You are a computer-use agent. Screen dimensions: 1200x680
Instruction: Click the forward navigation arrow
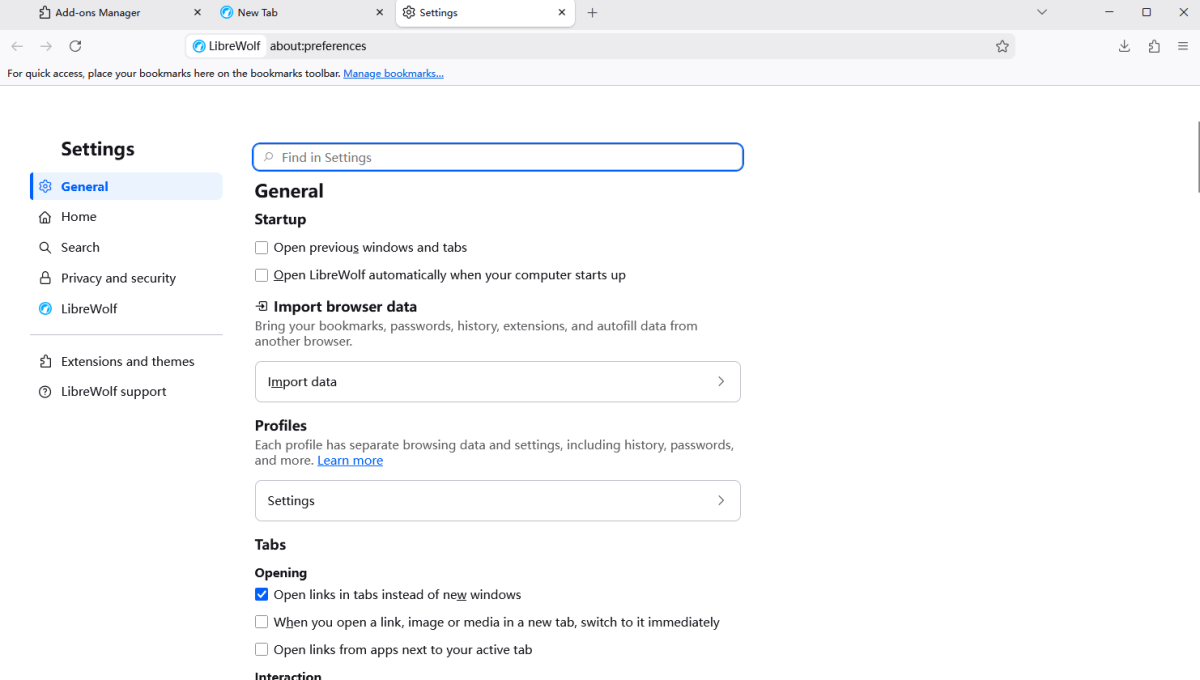(x=46, y=46)
